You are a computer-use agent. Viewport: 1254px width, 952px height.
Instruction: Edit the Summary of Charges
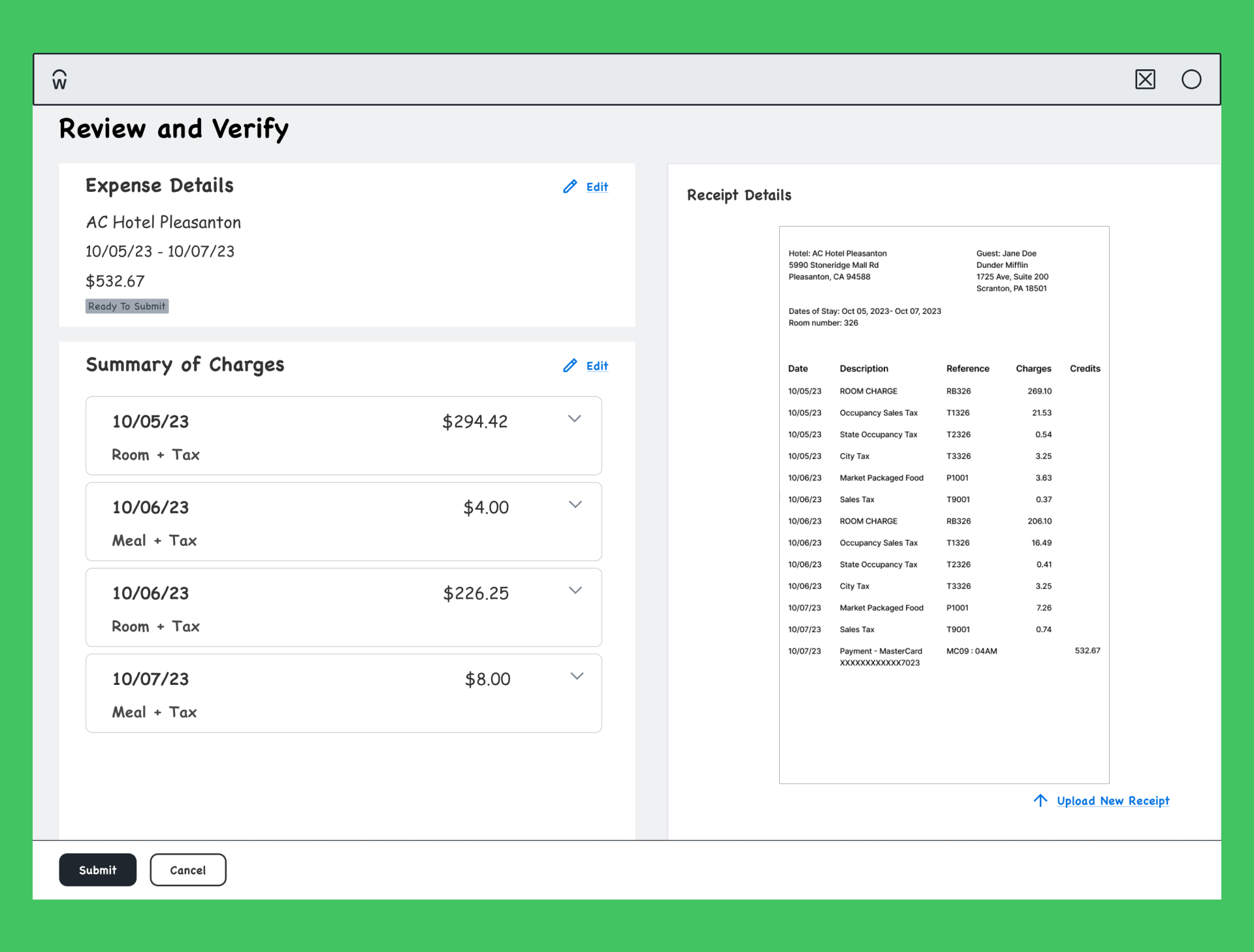(x=597, y=366)
